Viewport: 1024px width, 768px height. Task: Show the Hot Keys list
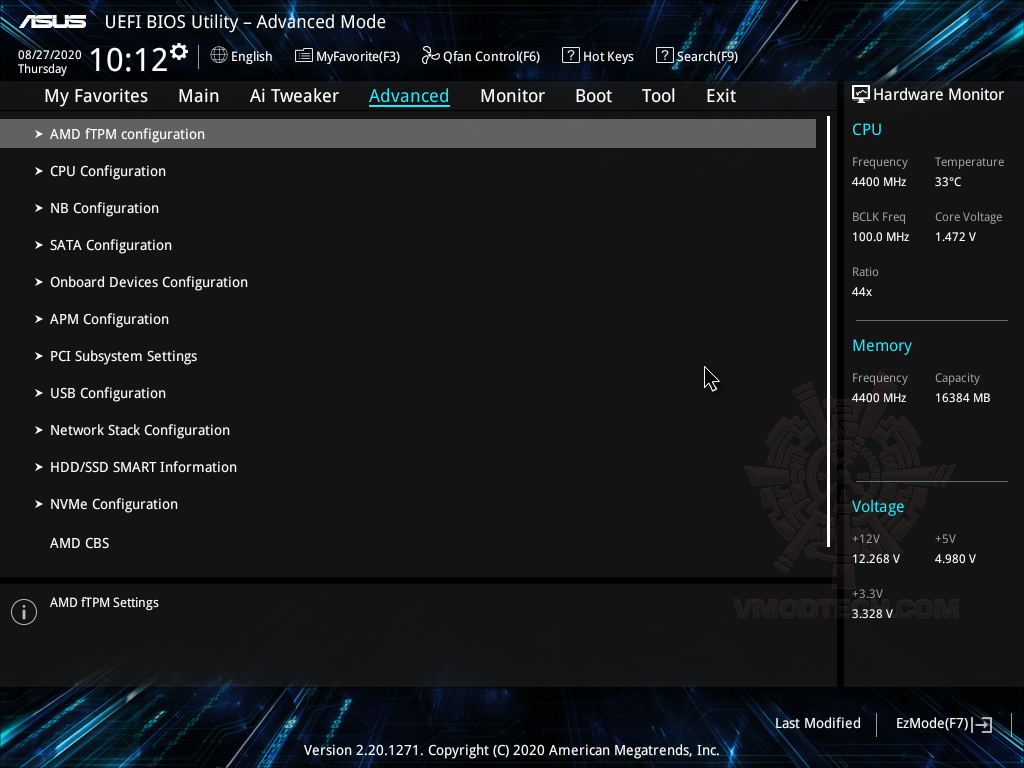(598, 56)
